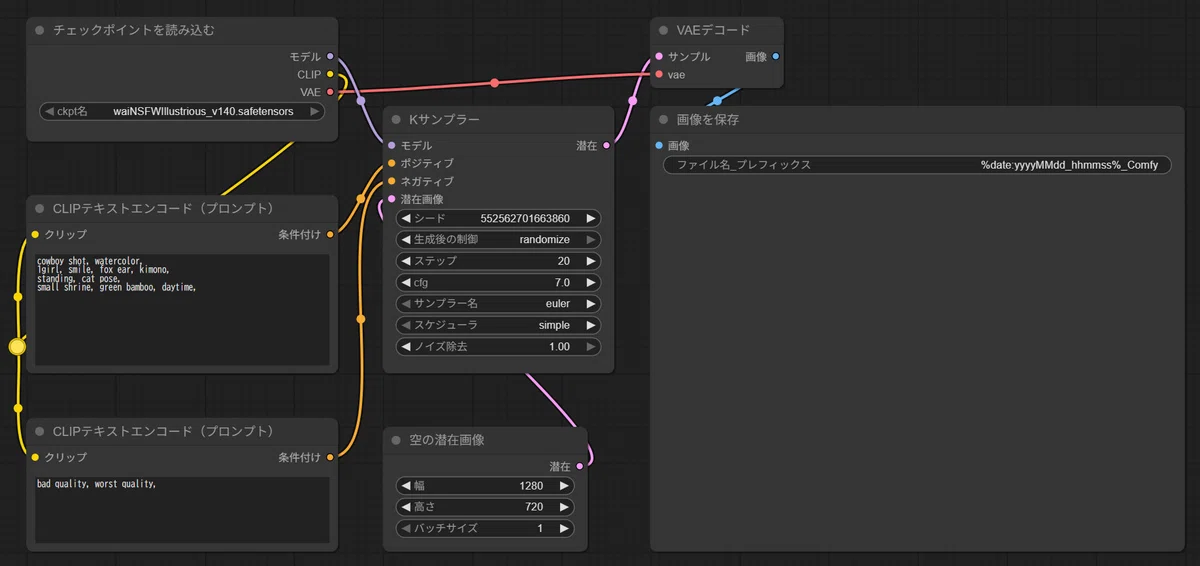Click the 潜在画像 input socket on Kサンプラー

point(391,199)
